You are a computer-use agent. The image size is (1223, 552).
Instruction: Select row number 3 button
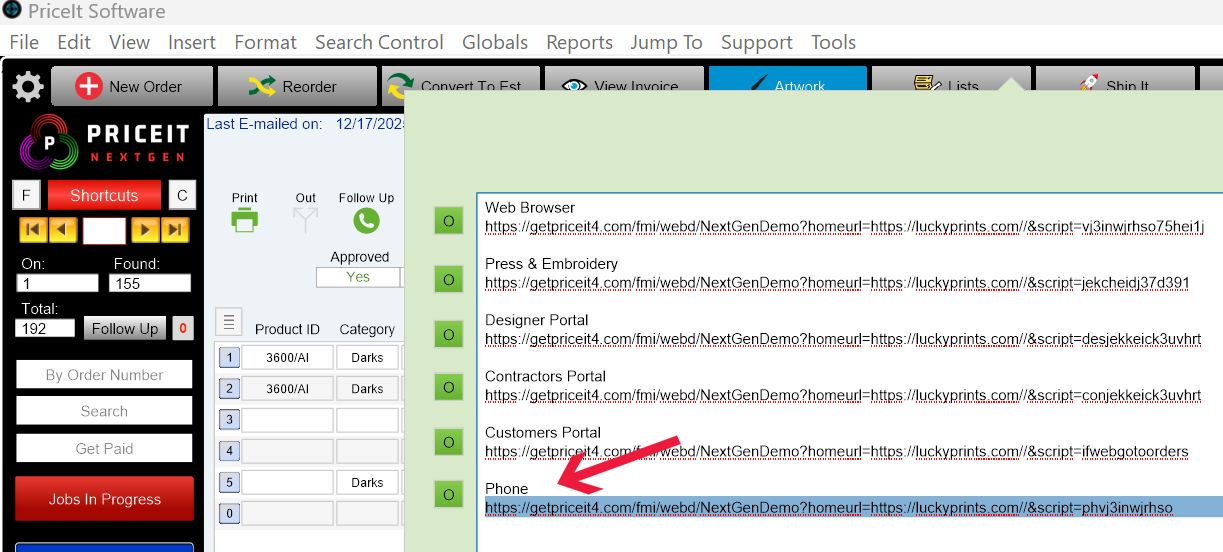click(229, 420)
